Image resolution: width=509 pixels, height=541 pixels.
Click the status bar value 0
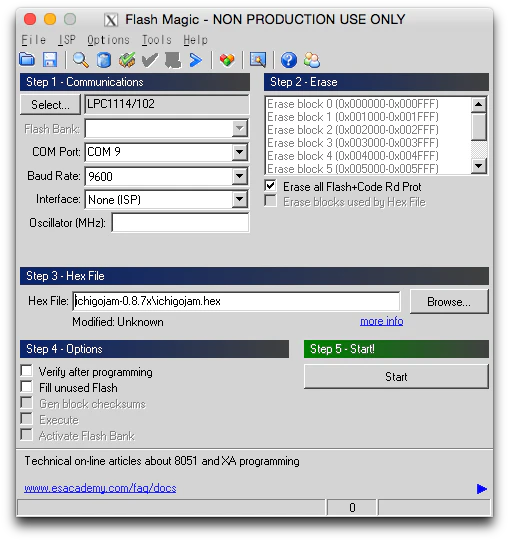pyautogui.click(x=352, y=508)
